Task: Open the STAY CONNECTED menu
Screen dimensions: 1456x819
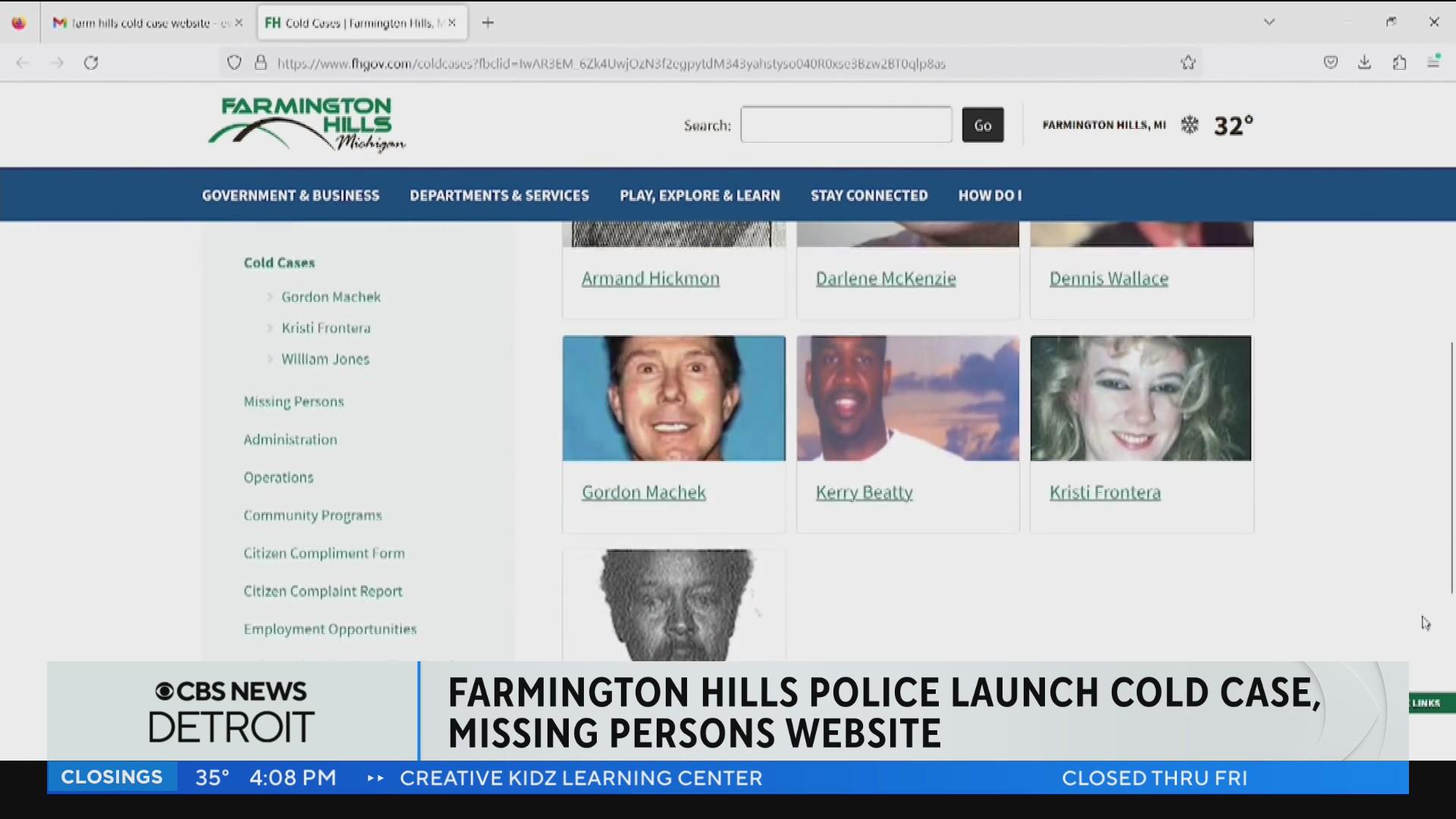Action: pos(869,195)
